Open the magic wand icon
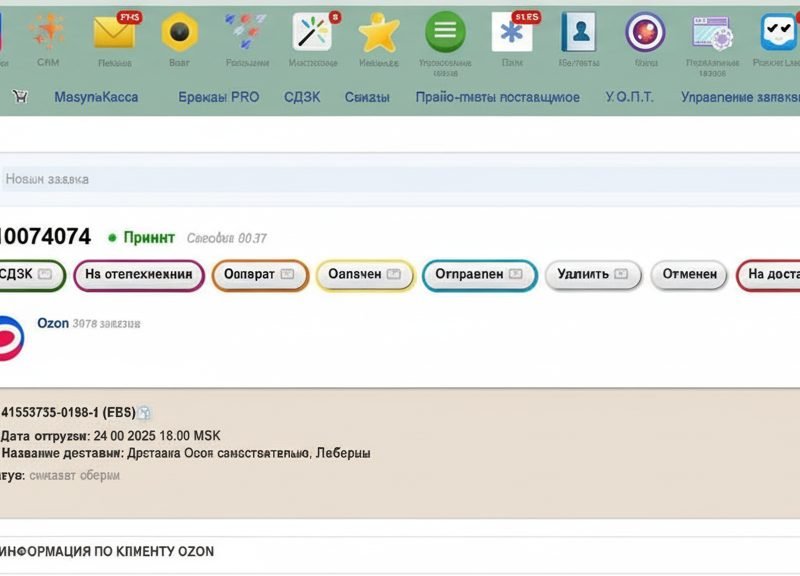The image size is (800, 576). pyautogui.click(x=312, y=32)
